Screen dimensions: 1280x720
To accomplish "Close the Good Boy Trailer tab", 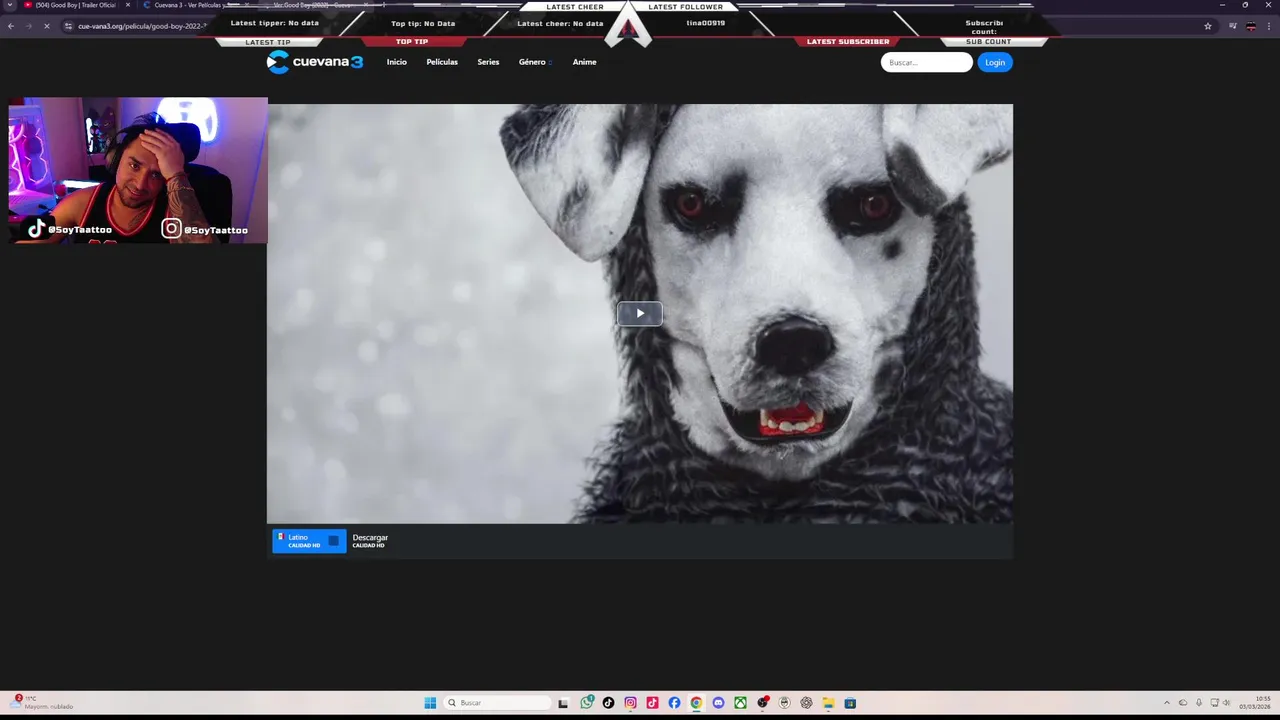I will tap(128, 5).
